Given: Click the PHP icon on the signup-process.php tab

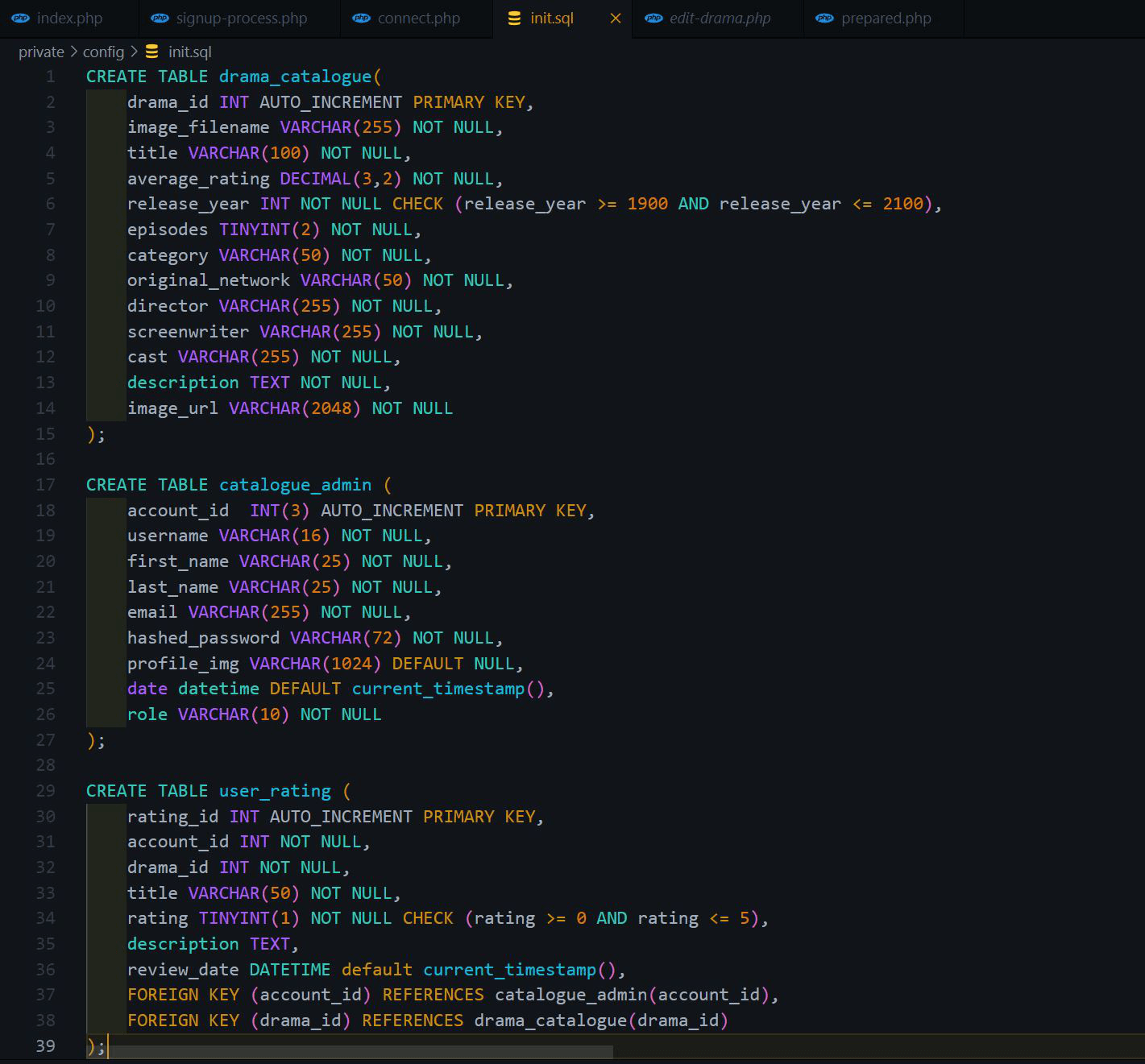Looking at the screenshot, I should 160,18.
